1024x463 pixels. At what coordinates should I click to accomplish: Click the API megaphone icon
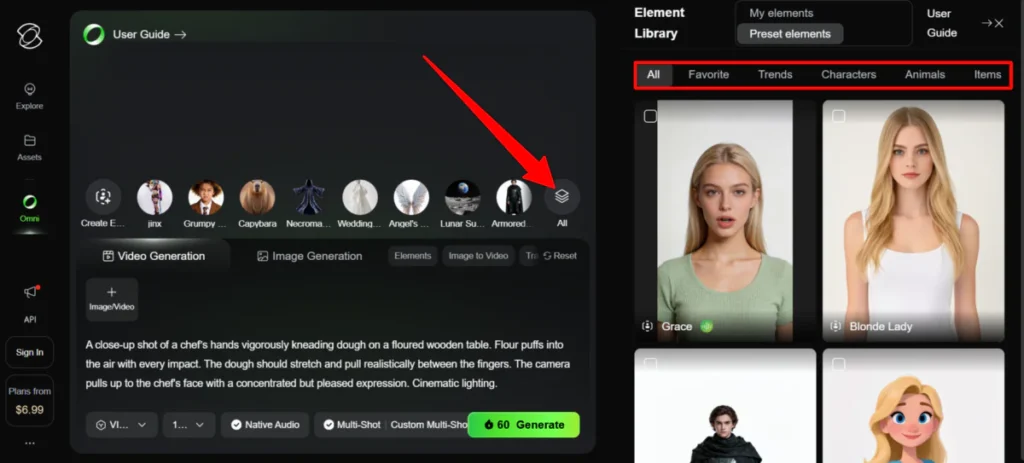point(29,293)
